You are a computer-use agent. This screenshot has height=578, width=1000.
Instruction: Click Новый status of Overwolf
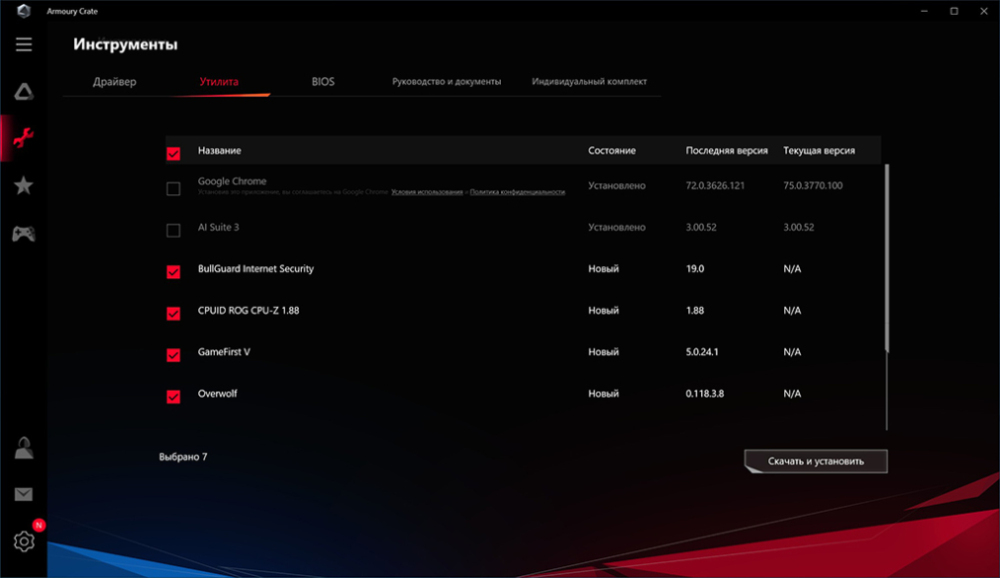603,394
